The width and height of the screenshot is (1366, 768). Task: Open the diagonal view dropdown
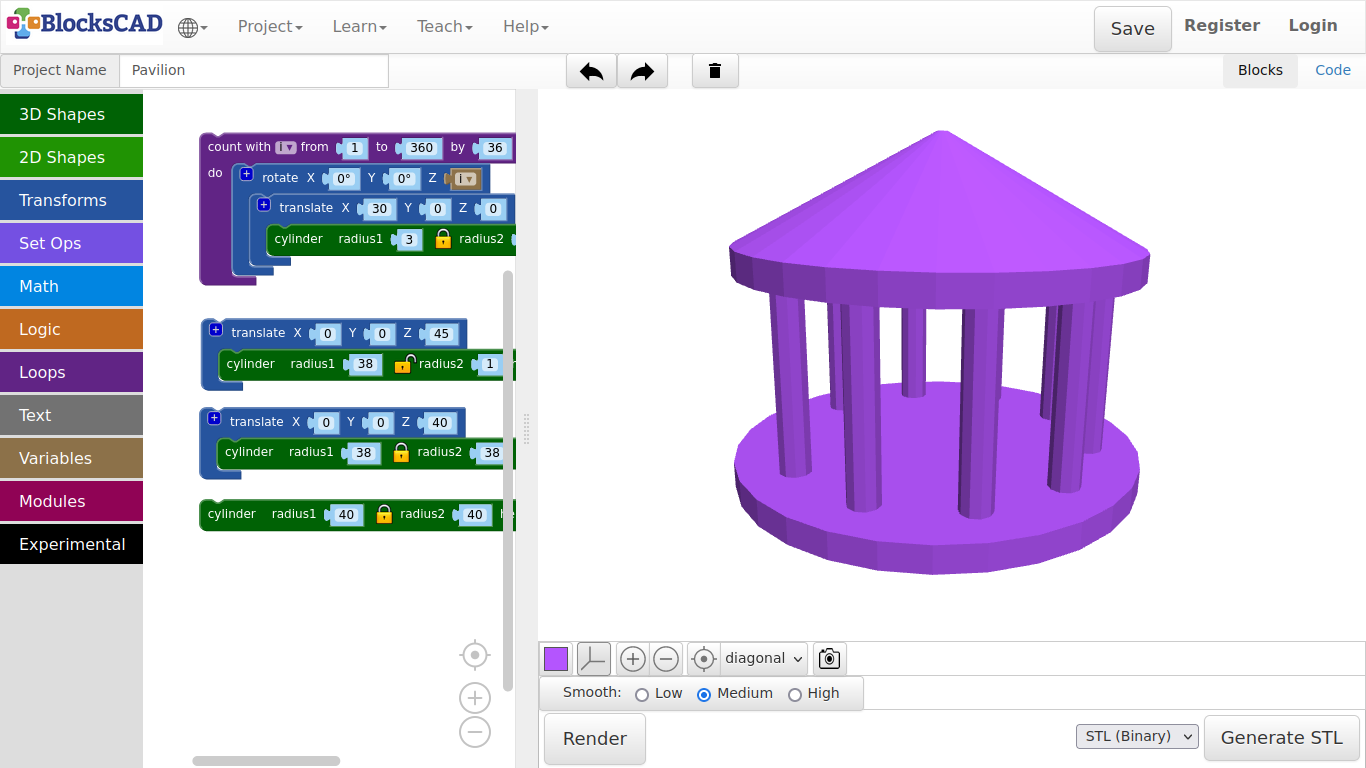click(764, 659)
